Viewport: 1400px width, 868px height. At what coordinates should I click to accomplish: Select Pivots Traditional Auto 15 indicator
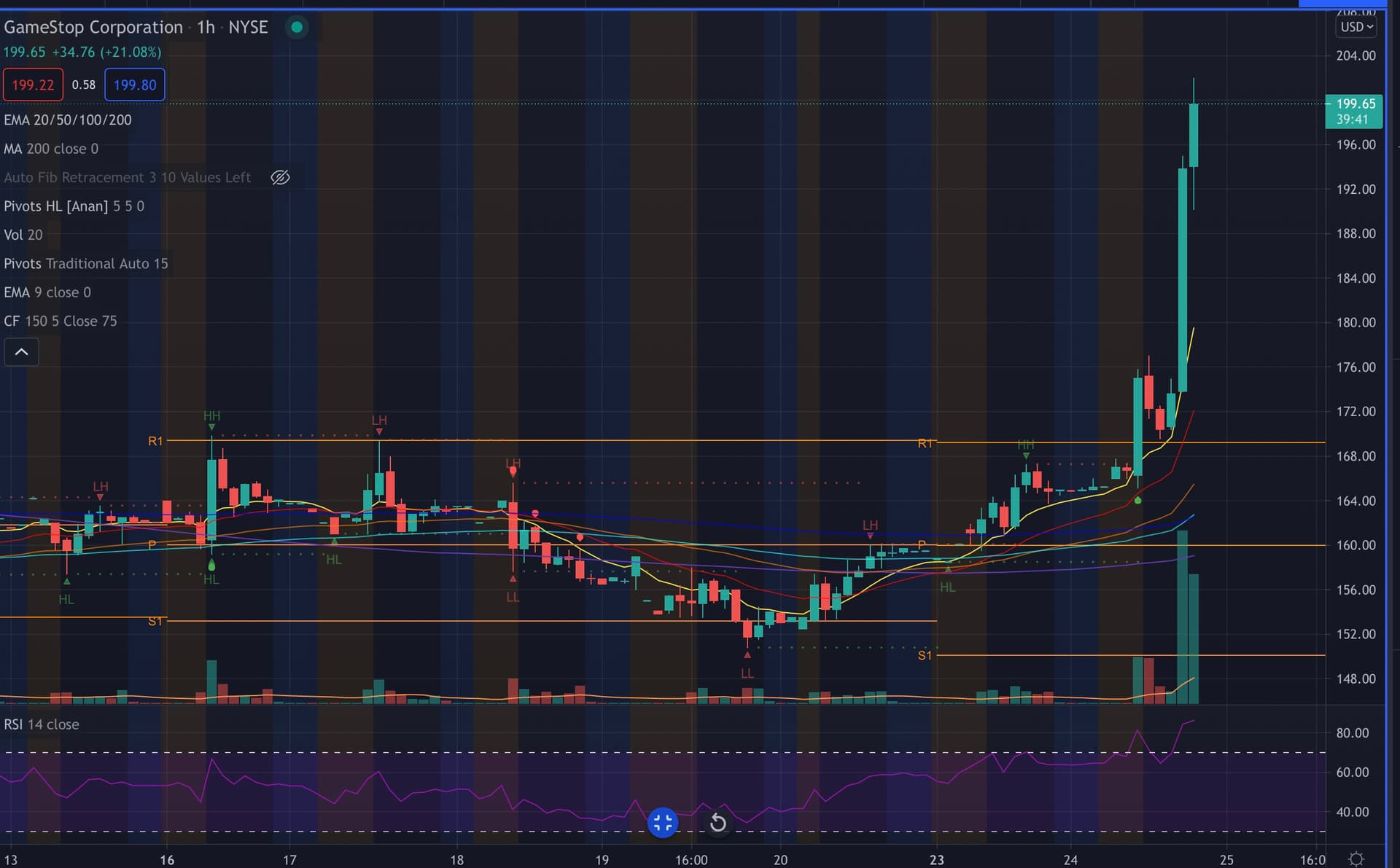click(85, 264)
